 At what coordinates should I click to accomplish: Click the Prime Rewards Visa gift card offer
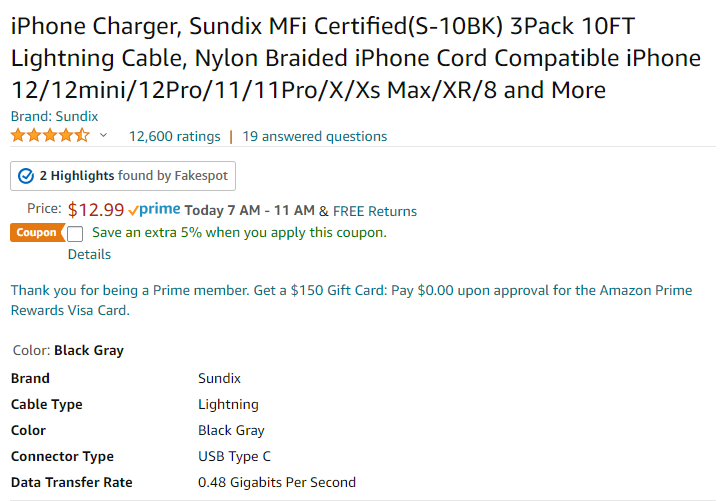coord(351,300)
